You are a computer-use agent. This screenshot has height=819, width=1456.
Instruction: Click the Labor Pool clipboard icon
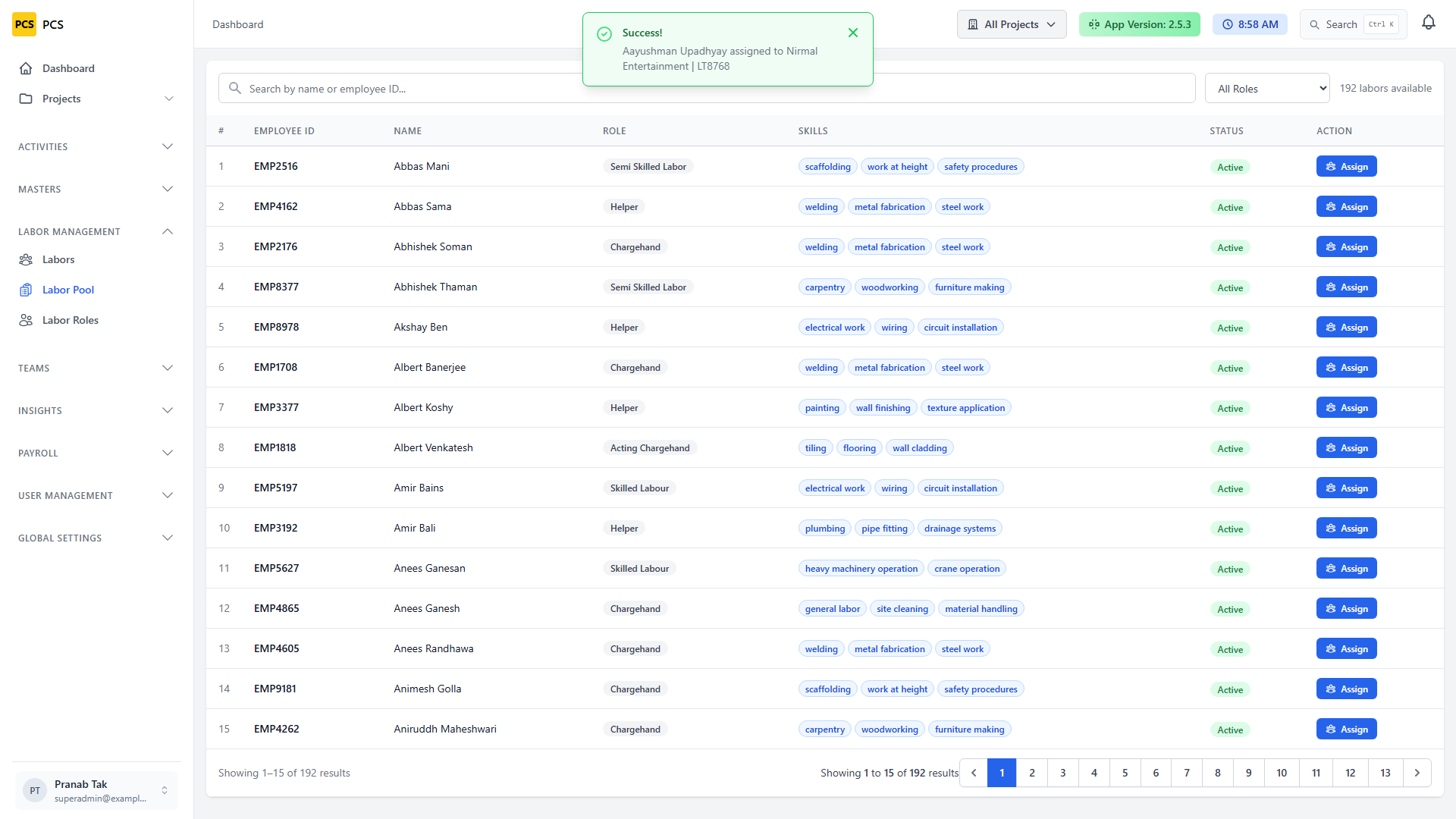pyautogui.click(x=26, y=290)
